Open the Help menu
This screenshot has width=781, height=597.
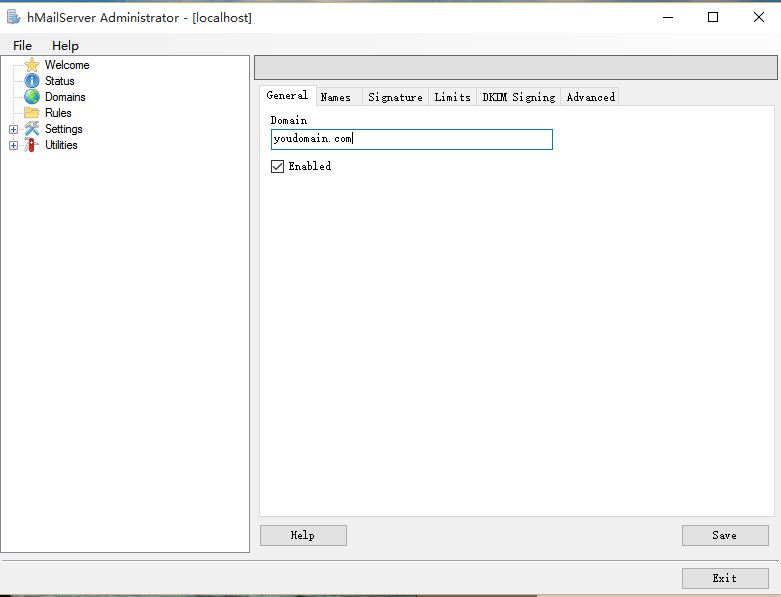pyautogui.click(x=65, y=45)
